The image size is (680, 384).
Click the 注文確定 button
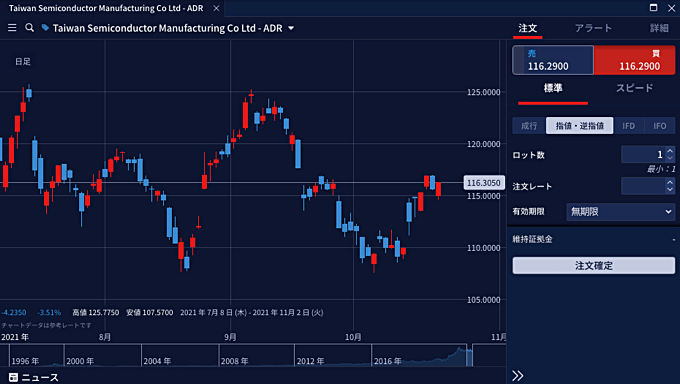[594, 266]
